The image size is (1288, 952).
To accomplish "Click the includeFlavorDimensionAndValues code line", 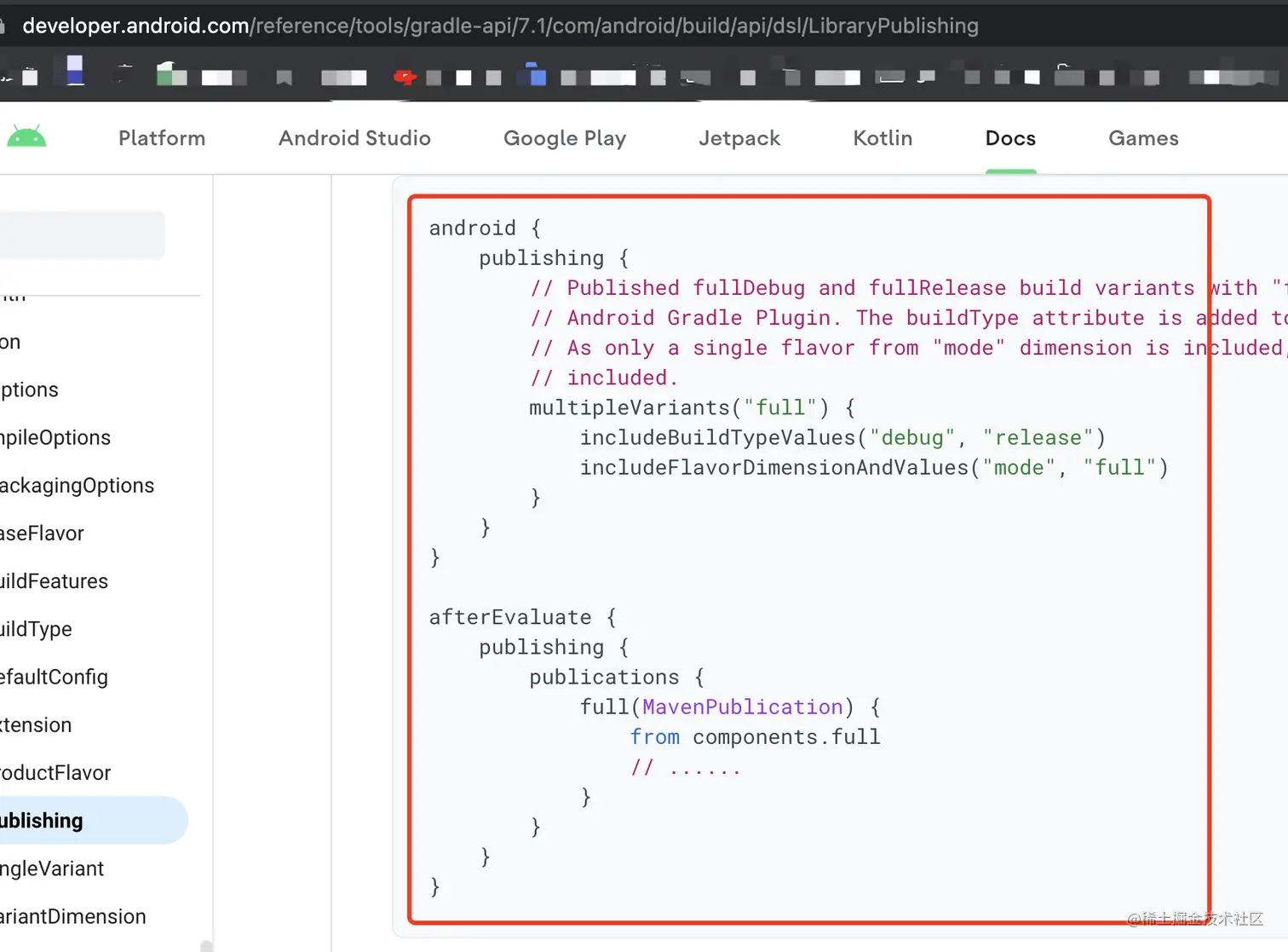I will point(874,467).
